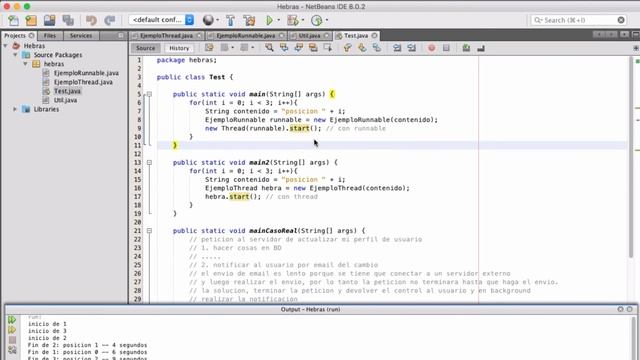
Task: Open the Util.java editor tab
Action: [309, 36]
